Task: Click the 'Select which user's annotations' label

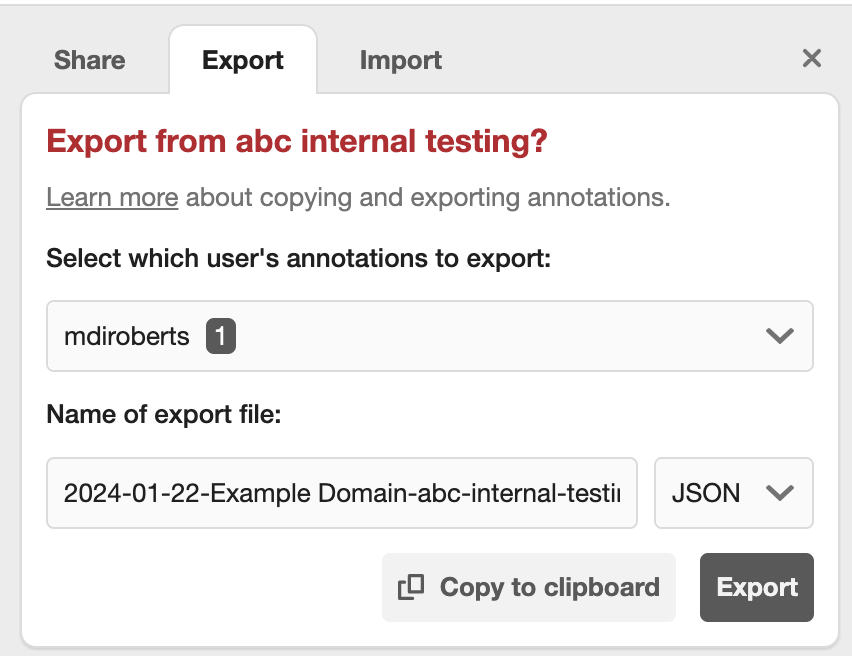Action: [299, 259]
